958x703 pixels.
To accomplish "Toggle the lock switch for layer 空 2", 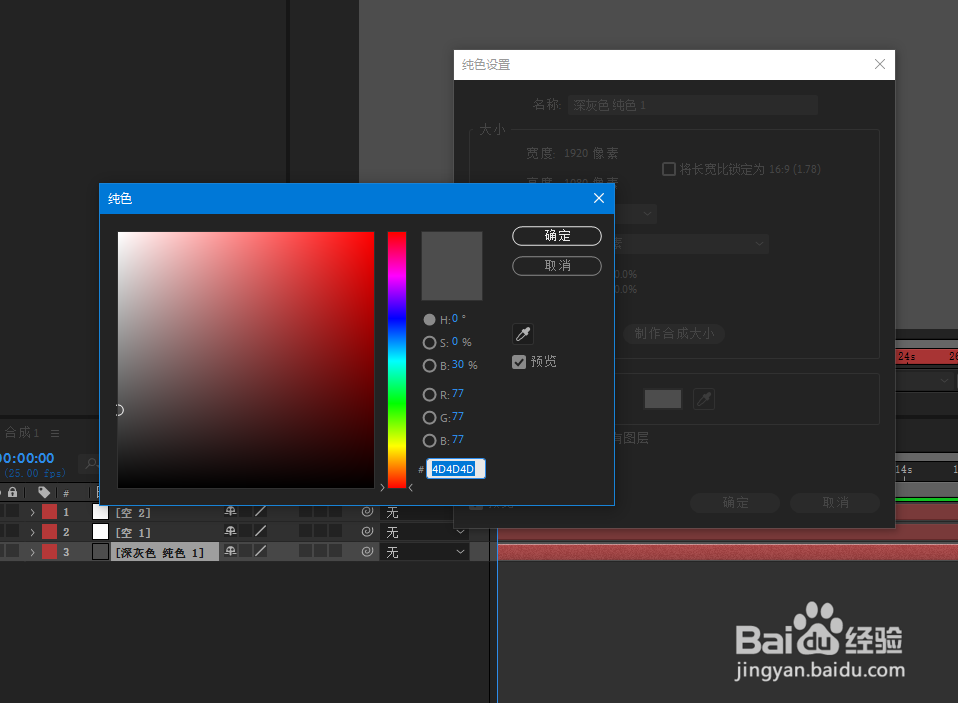I will coord(13,512).
